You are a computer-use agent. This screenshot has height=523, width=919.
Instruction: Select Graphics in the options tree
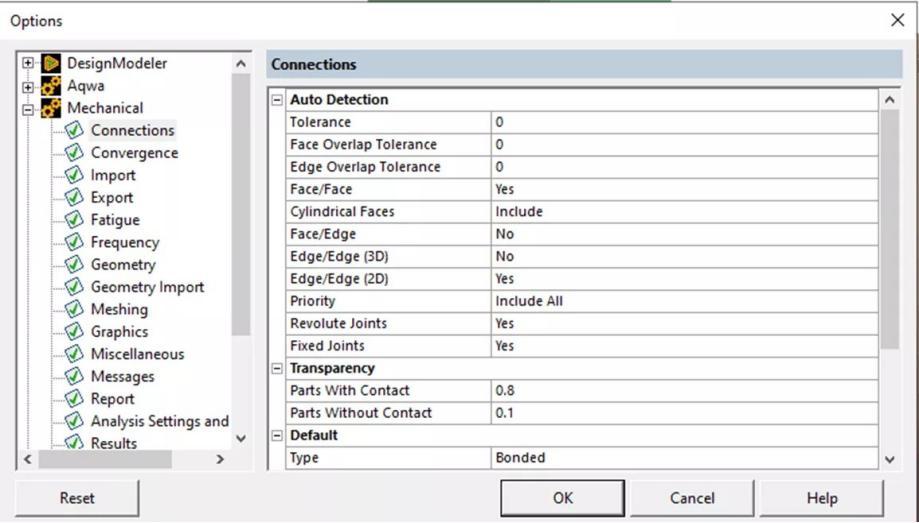(x=119, y=331)
